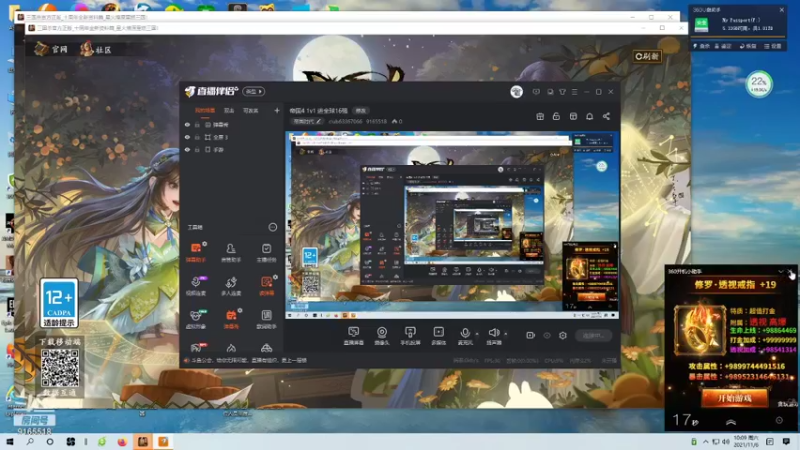This screenshot has width=800, height=450.
Task: Add a phone screen mirroring source
Action: click(x=410, y=335)
